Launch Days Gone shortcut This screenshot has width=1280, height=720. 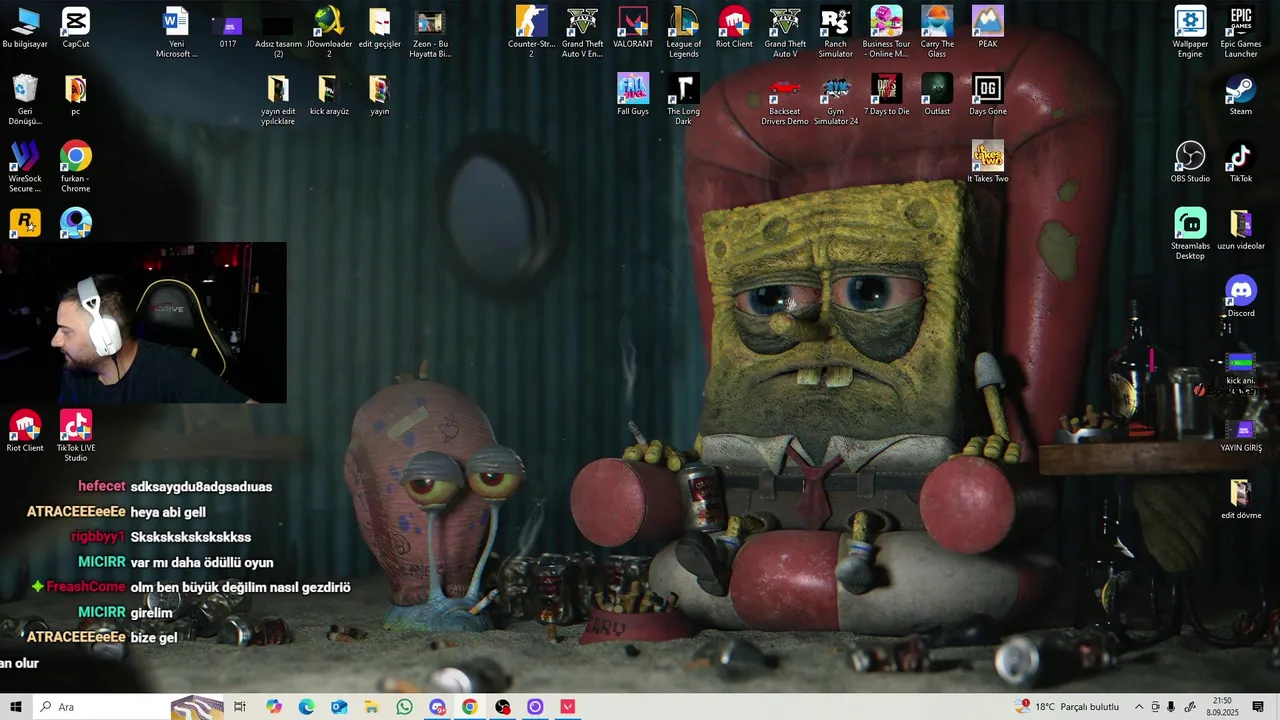988,95
